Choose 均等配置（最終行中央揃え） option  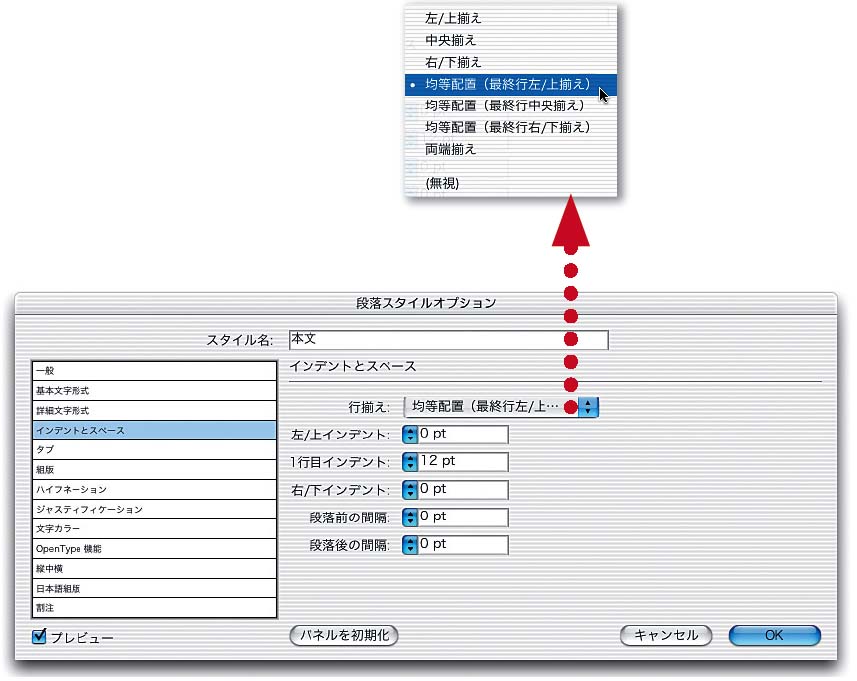(x=510, y=105)
